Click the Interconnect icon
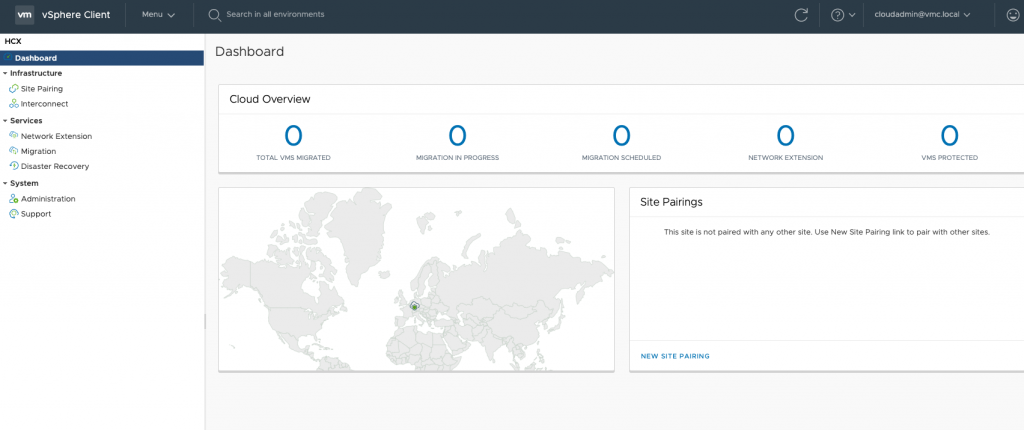 14,104
